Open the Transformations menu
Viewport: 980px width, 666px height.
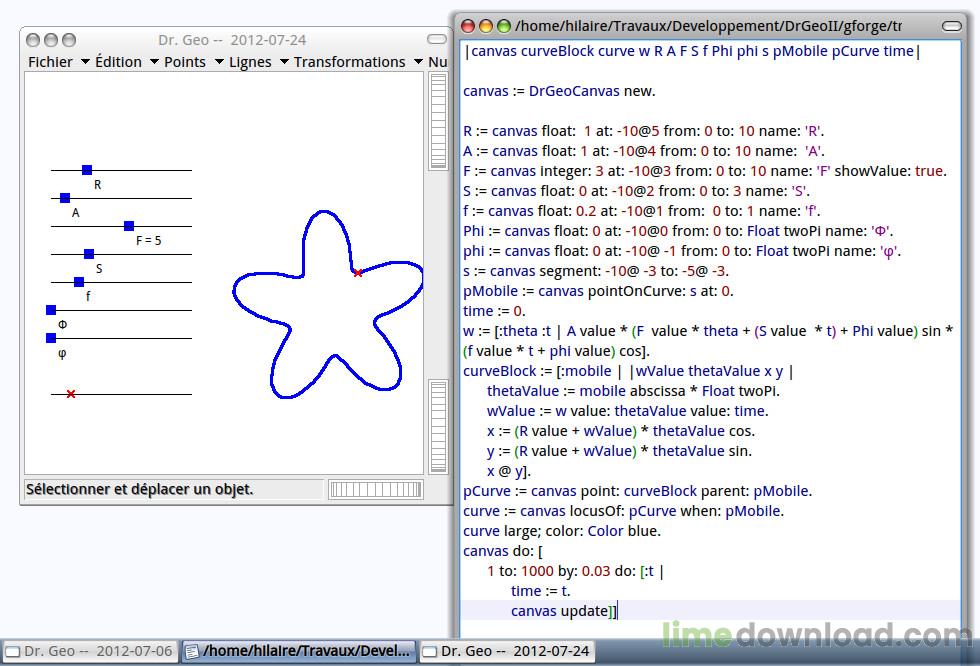349,62
